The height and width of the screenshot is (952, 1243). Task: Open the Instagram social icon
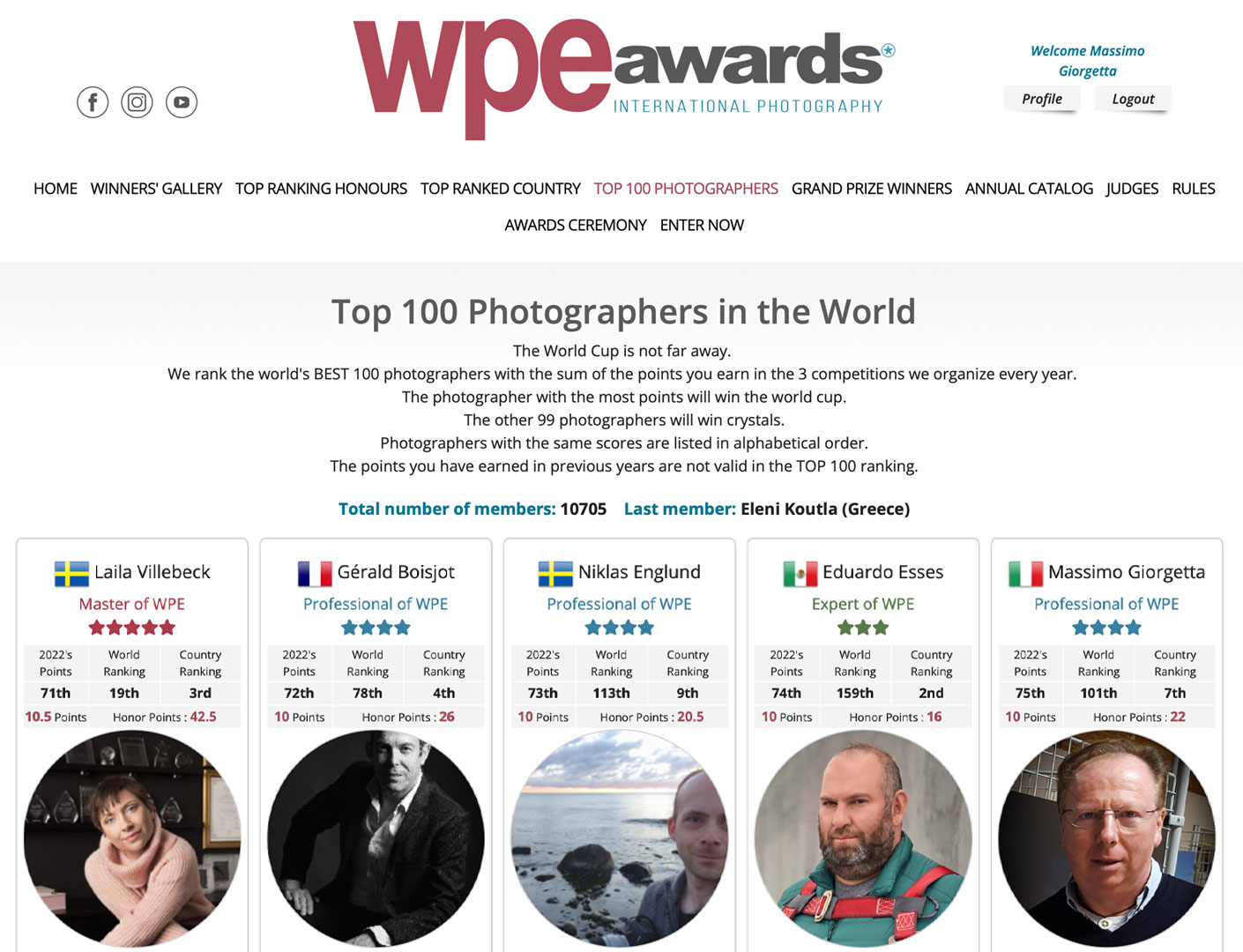coord(137,102)
